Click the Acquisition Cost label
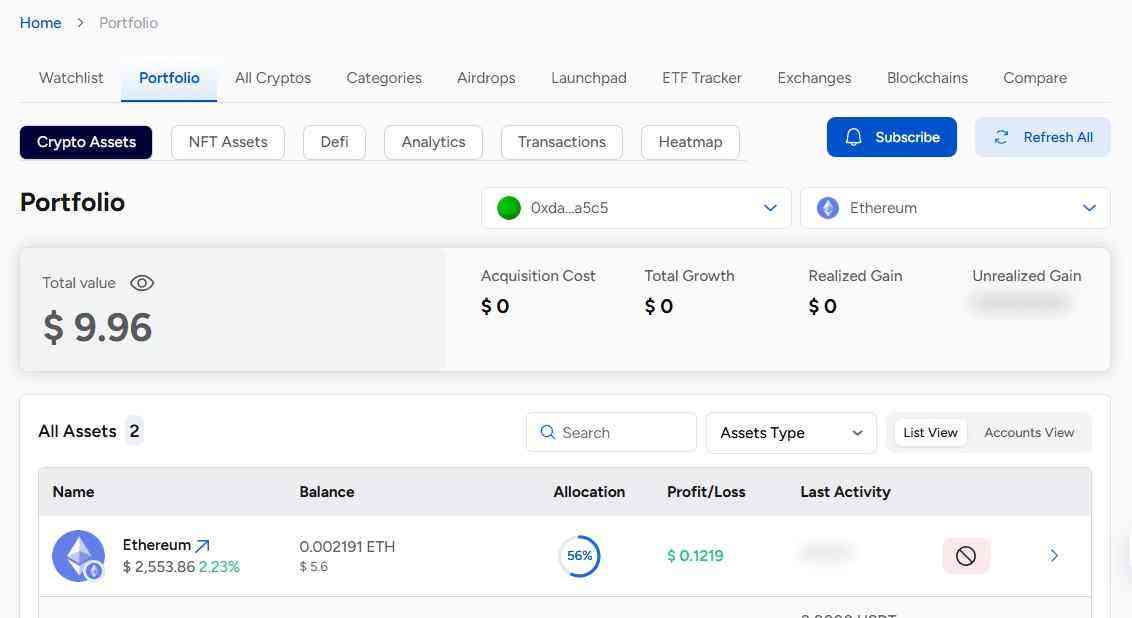The width and height of the screenshot is (1132, 618). point(538,276)
